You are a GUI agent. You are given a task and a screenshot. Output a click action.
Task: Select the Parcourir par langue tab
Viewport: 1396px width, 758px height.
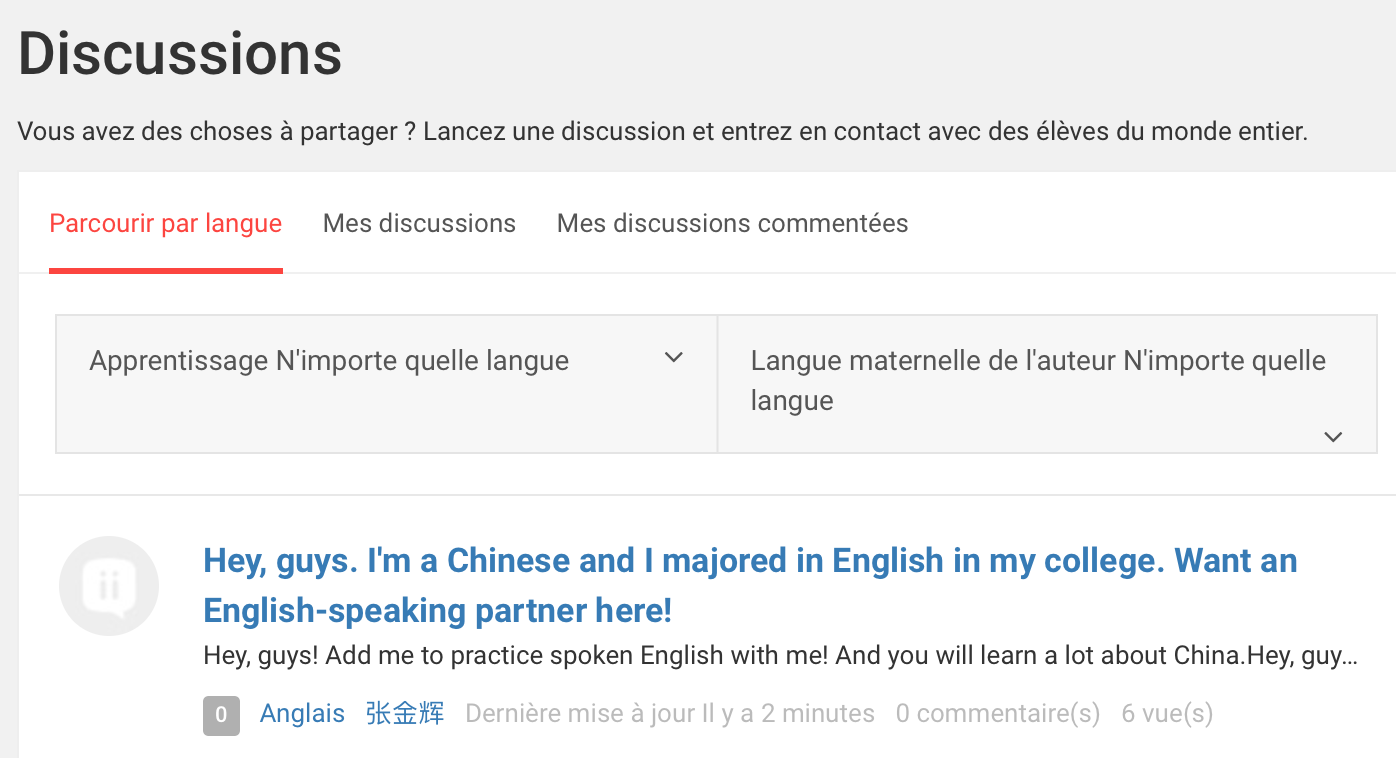click(x=166, y=224)
